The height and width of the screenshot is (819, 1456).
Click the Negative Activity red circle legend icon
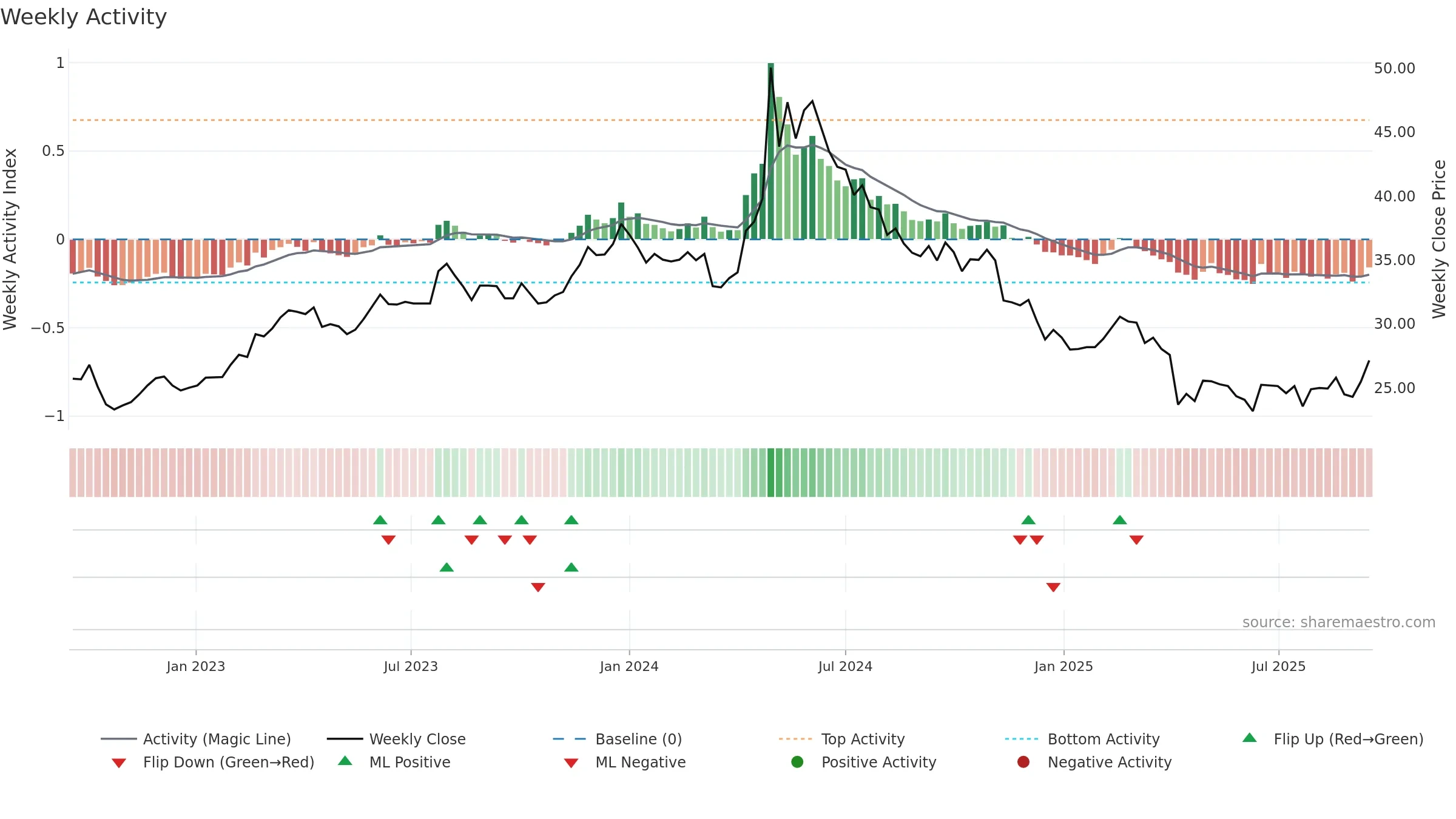click(1023, 762)
